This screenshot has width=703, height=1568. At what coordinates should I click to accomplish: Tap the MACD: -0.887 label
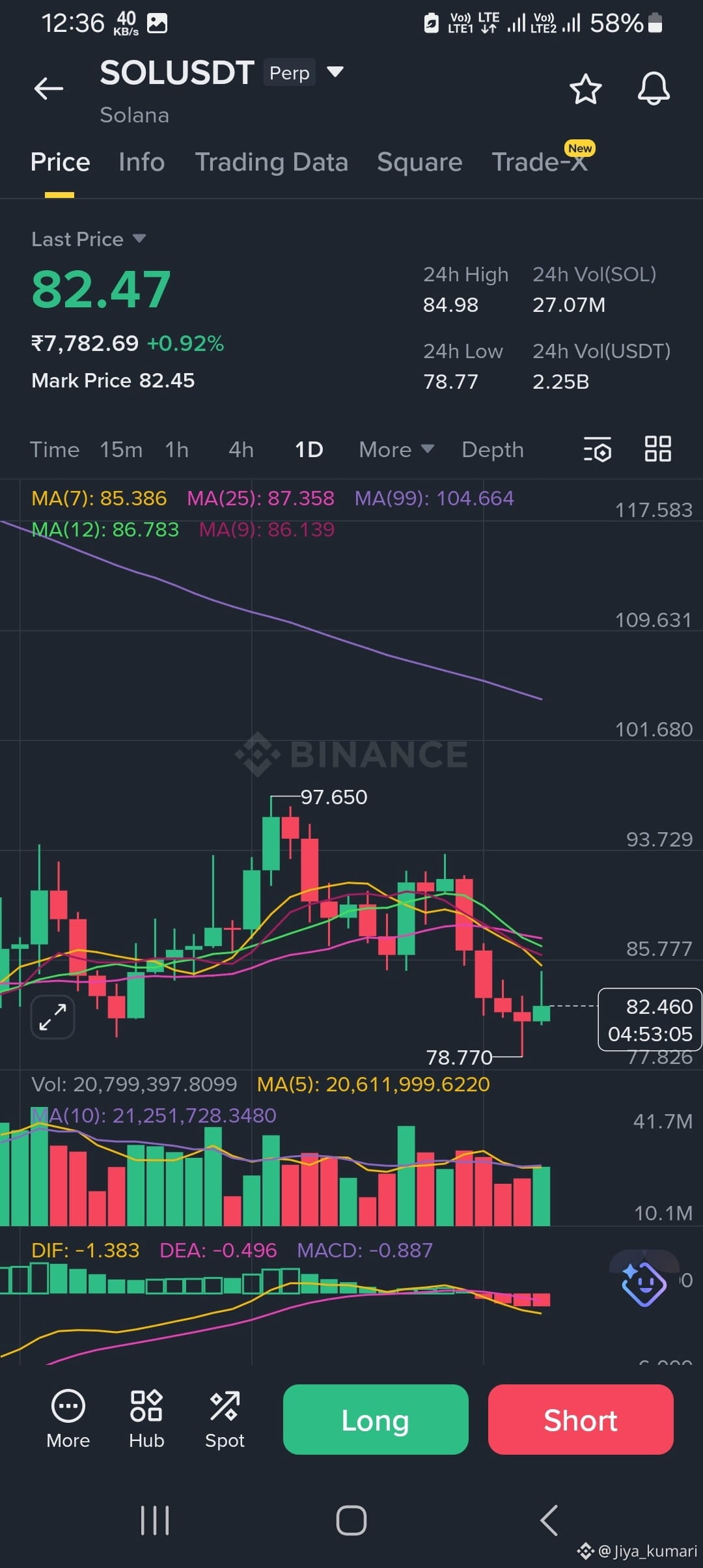[365, 1250]
